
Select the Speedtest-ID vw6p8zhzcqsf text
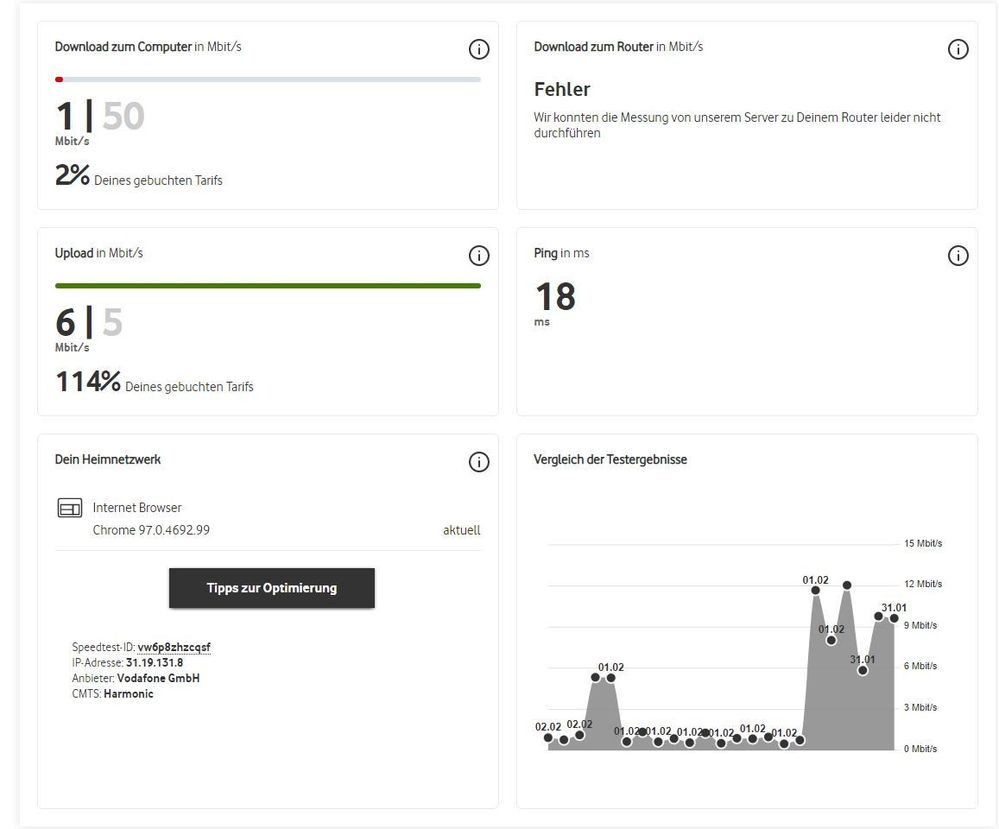tap(174, 647)
